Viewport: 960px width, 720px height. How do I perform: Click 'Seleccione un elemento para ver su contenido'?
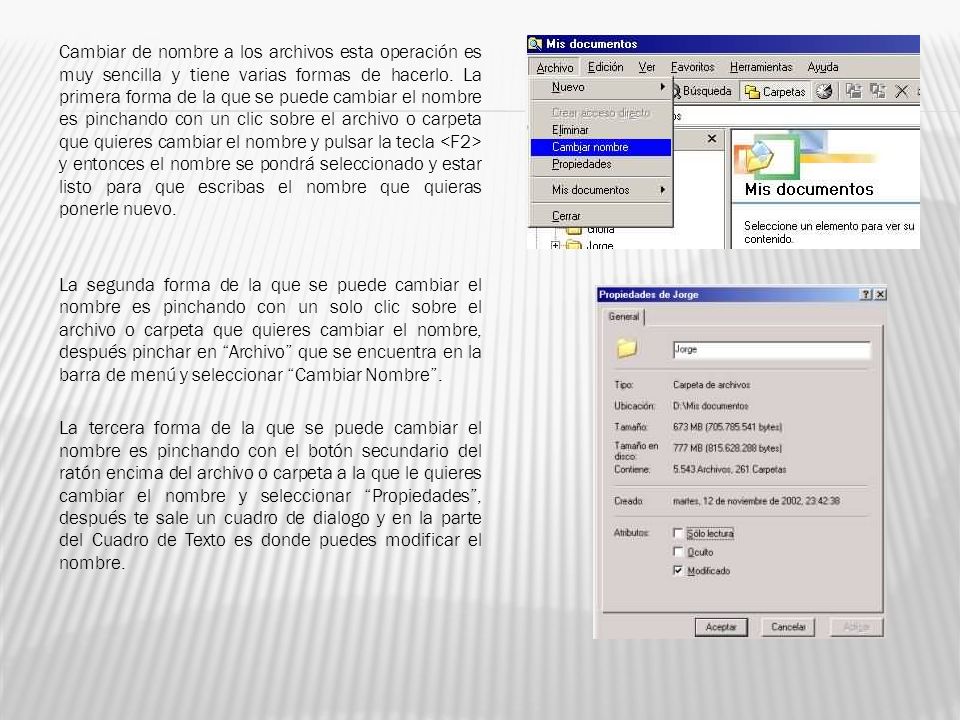click(829, 232)
